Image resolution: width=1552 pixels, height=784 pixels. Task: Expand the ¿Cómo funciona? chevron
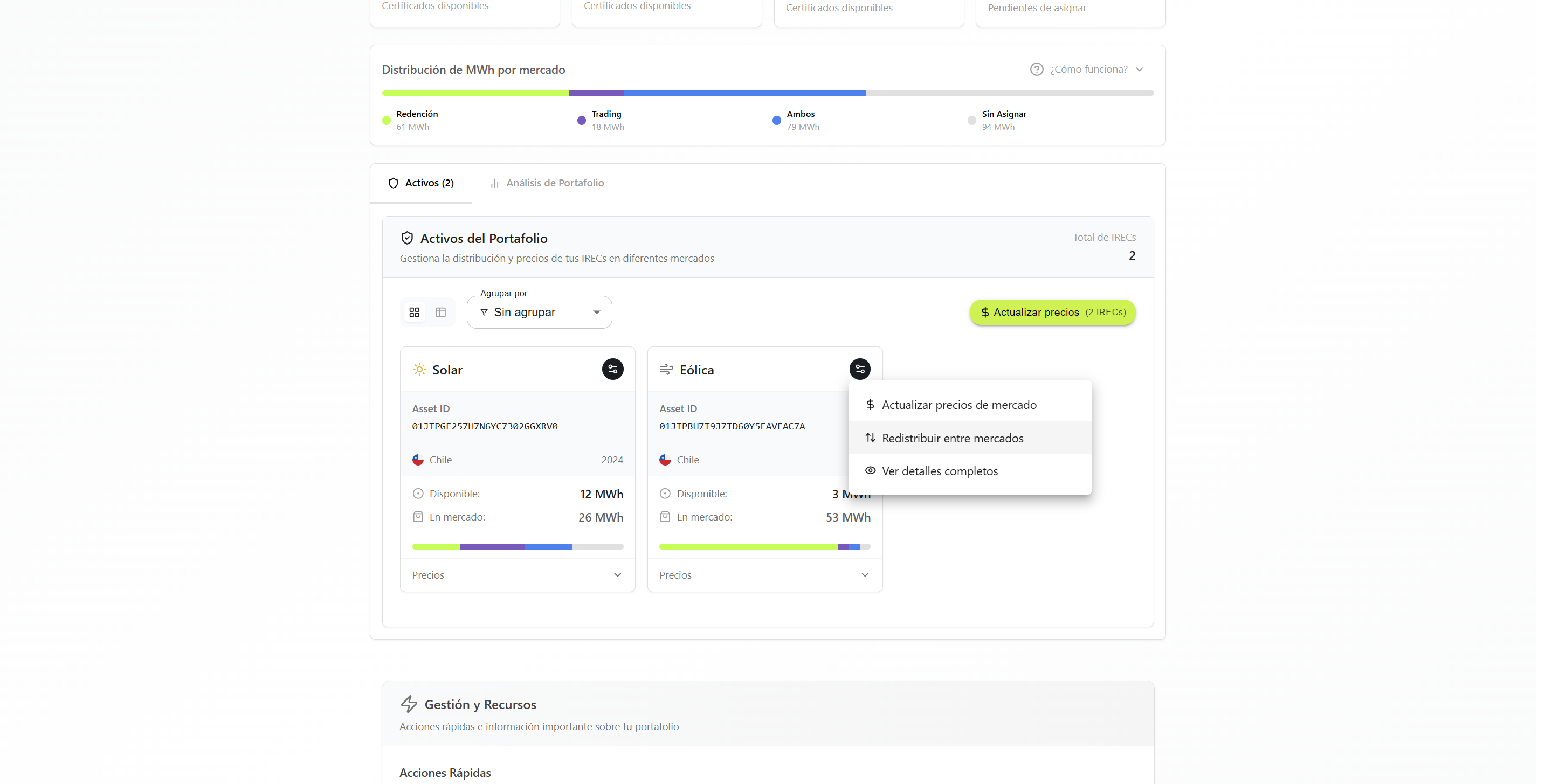tap(1139, 70)
